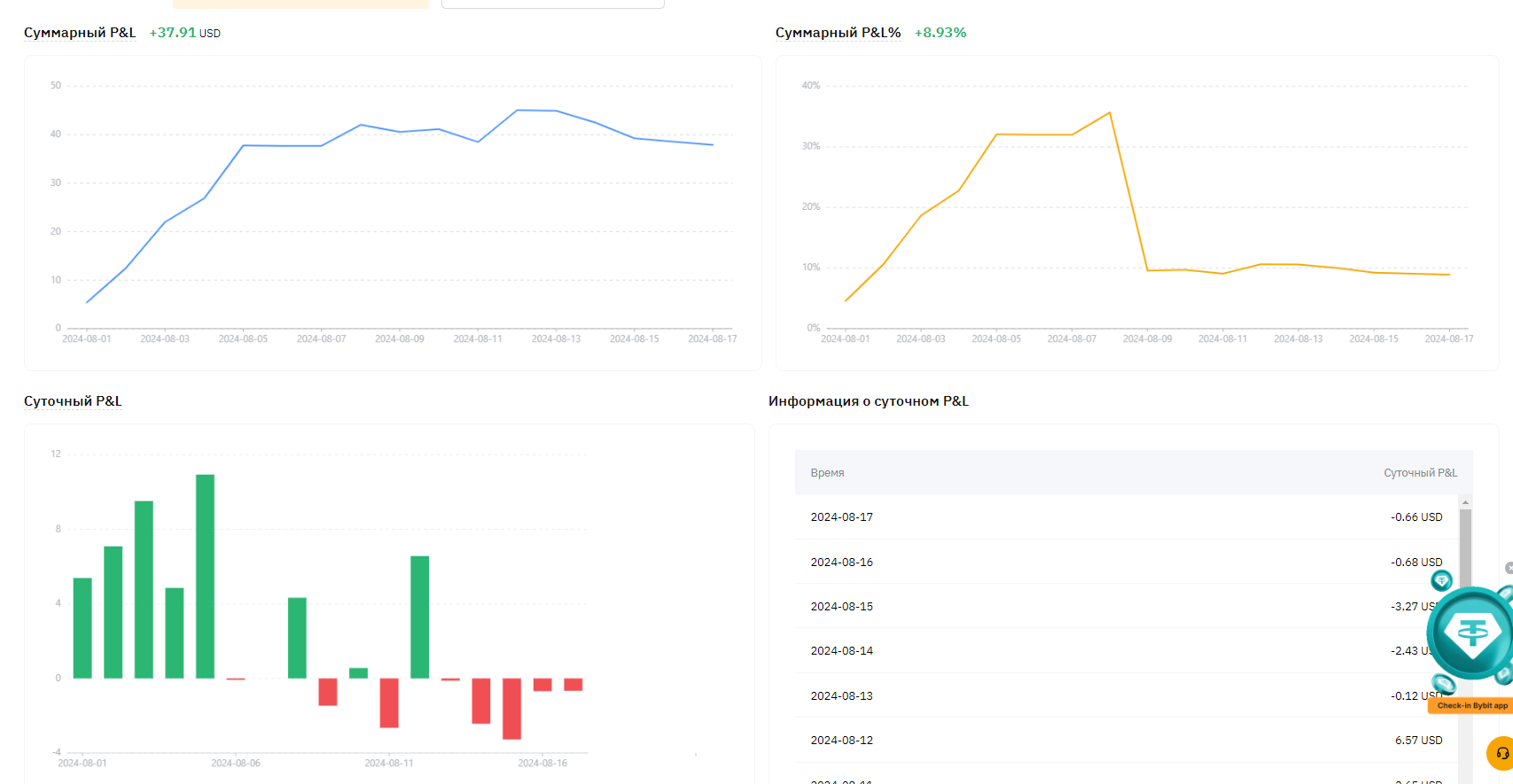This screenshot has width=1513, height=784.
Task: Open the headset support chat icon
Action: tap(1501, 753)
